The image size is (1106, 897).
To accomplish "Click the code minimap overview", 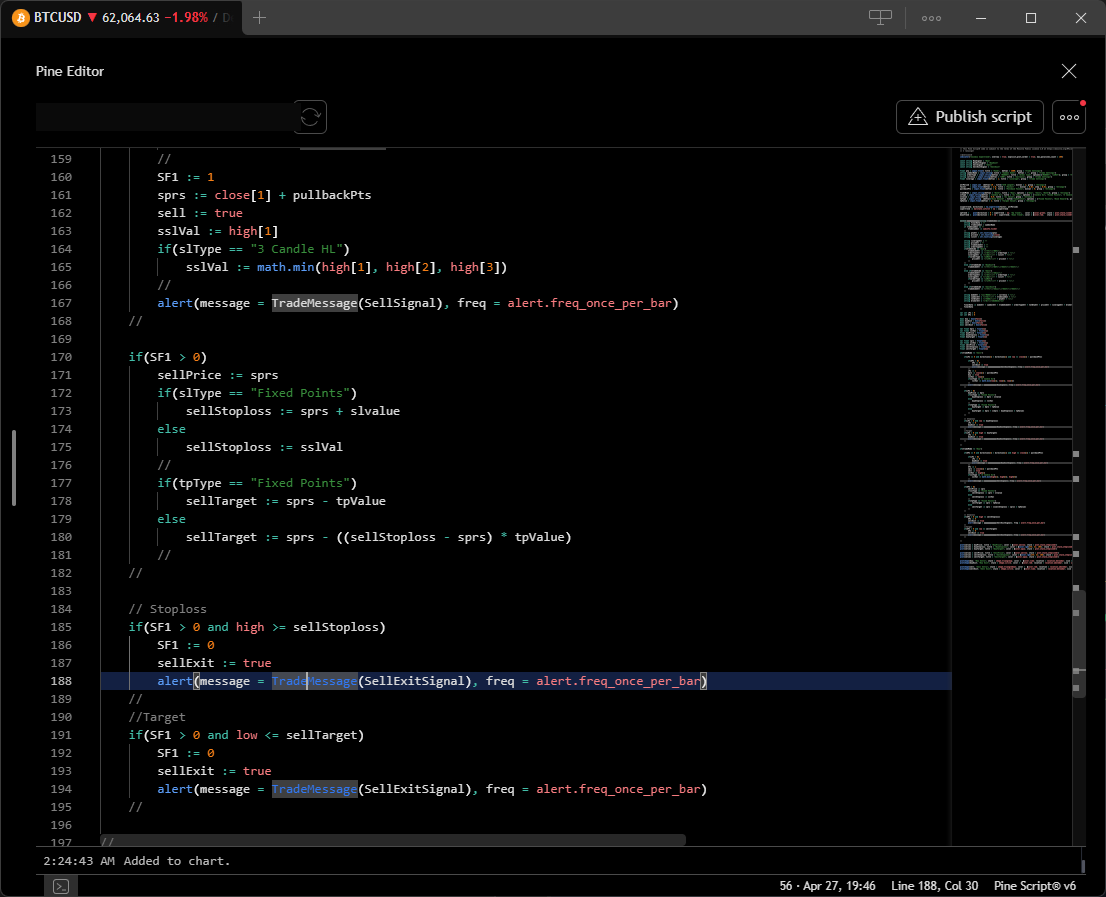I will coord(1014,360).
